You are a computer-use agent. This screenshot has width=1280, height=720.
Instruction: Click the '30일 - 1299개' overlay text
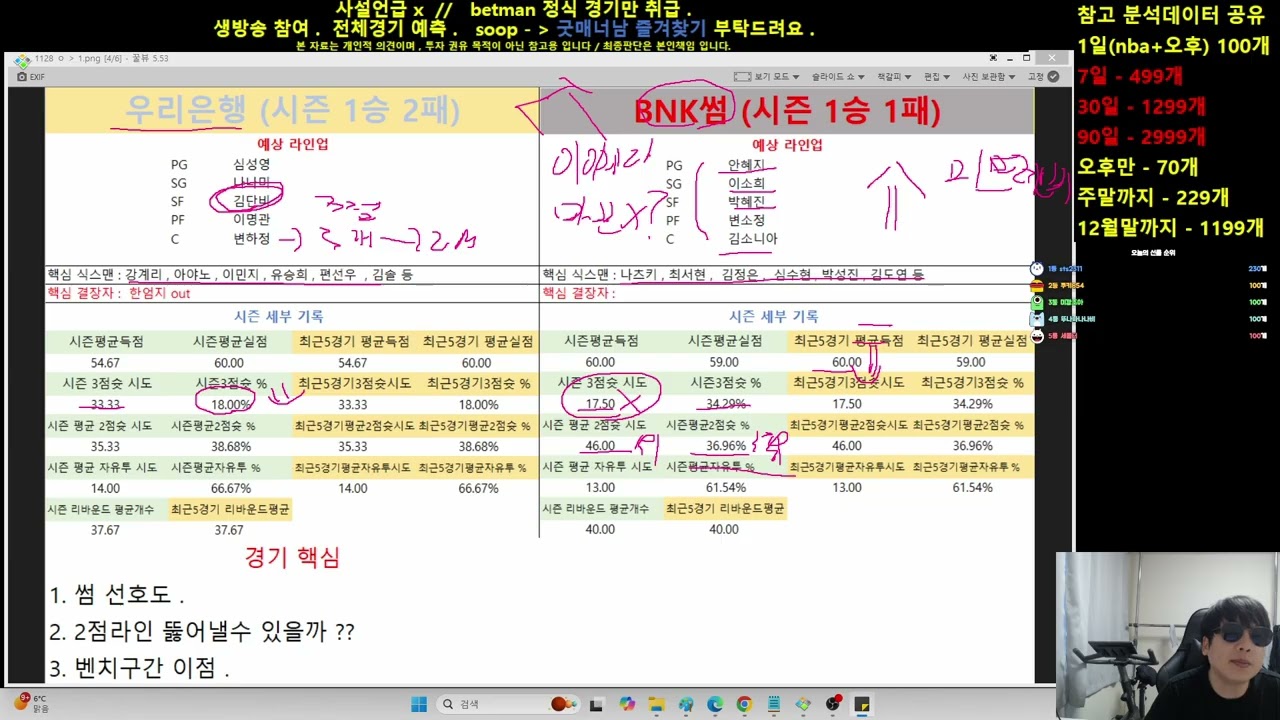pyautogui.click(x=1141, y=106)
